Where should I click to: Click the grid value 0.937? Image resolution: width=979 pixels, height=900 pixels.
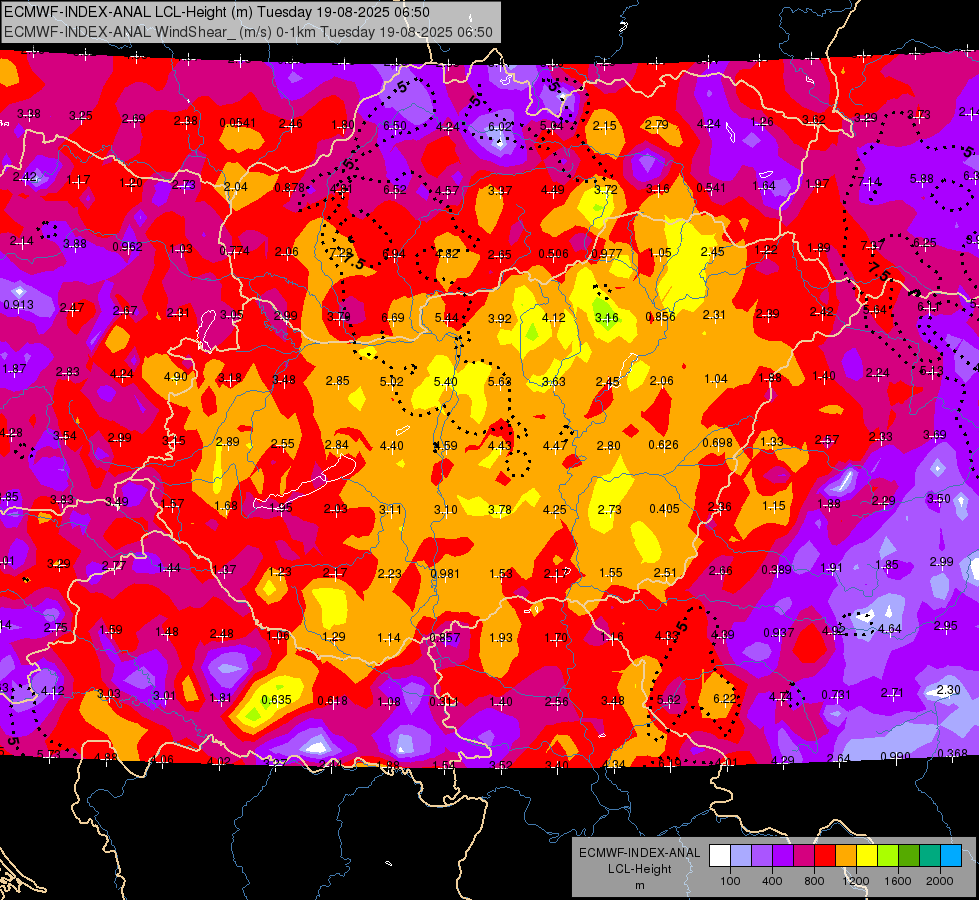[x=779, y=633]
